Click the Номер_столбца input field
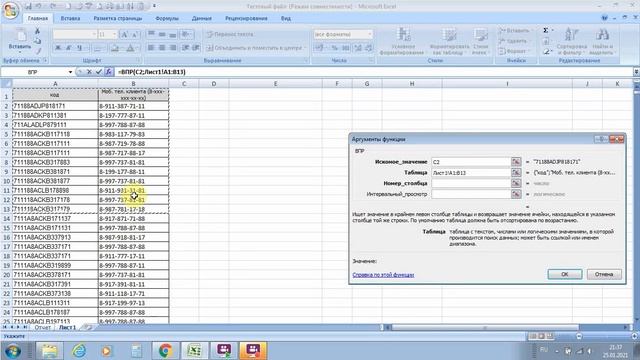 (471, 183)
